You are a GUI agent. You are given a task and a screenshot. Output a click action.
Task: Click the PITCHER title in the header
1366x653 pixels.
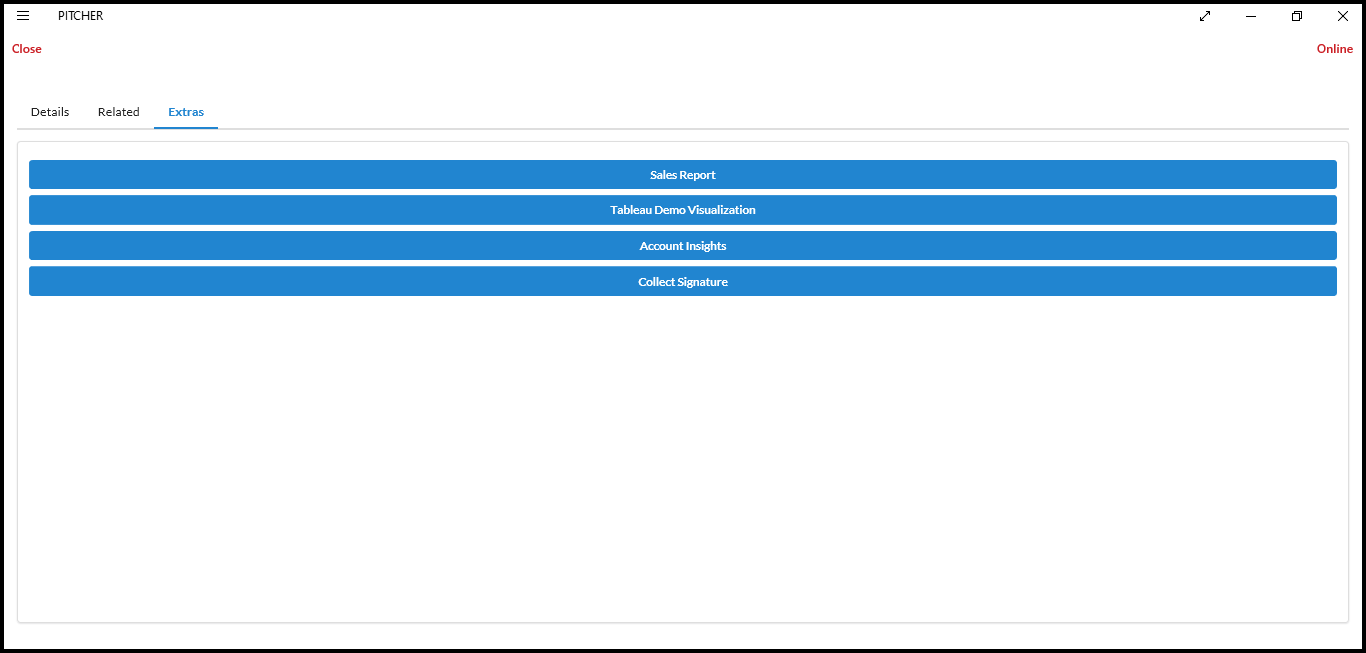coord(80,15)
